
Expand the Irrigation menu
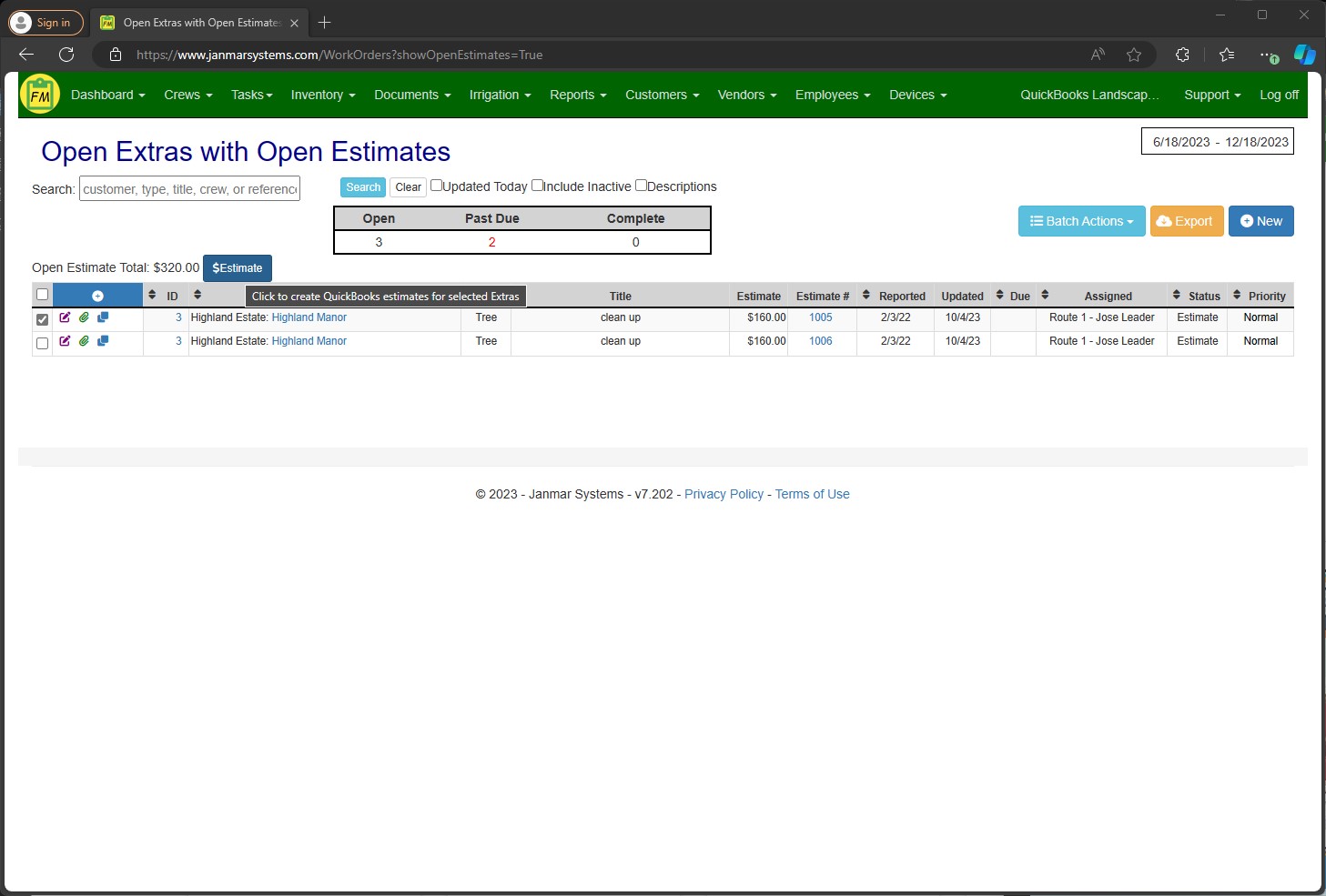(x=500, y=95)
